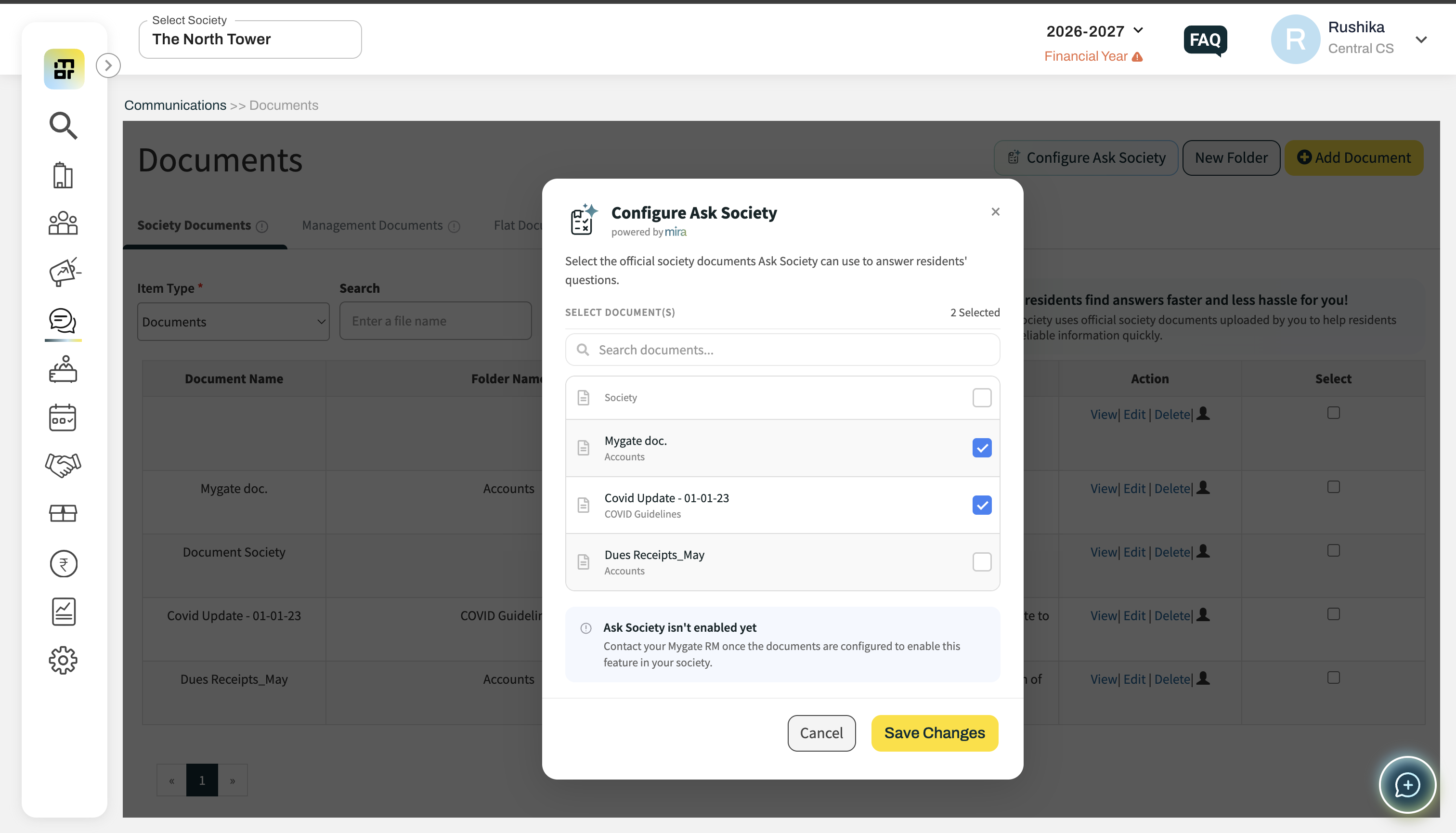Click the Cancel button in dialog
The height and width of the screenshot is (833, 1456).
click(x=821, y=733)
